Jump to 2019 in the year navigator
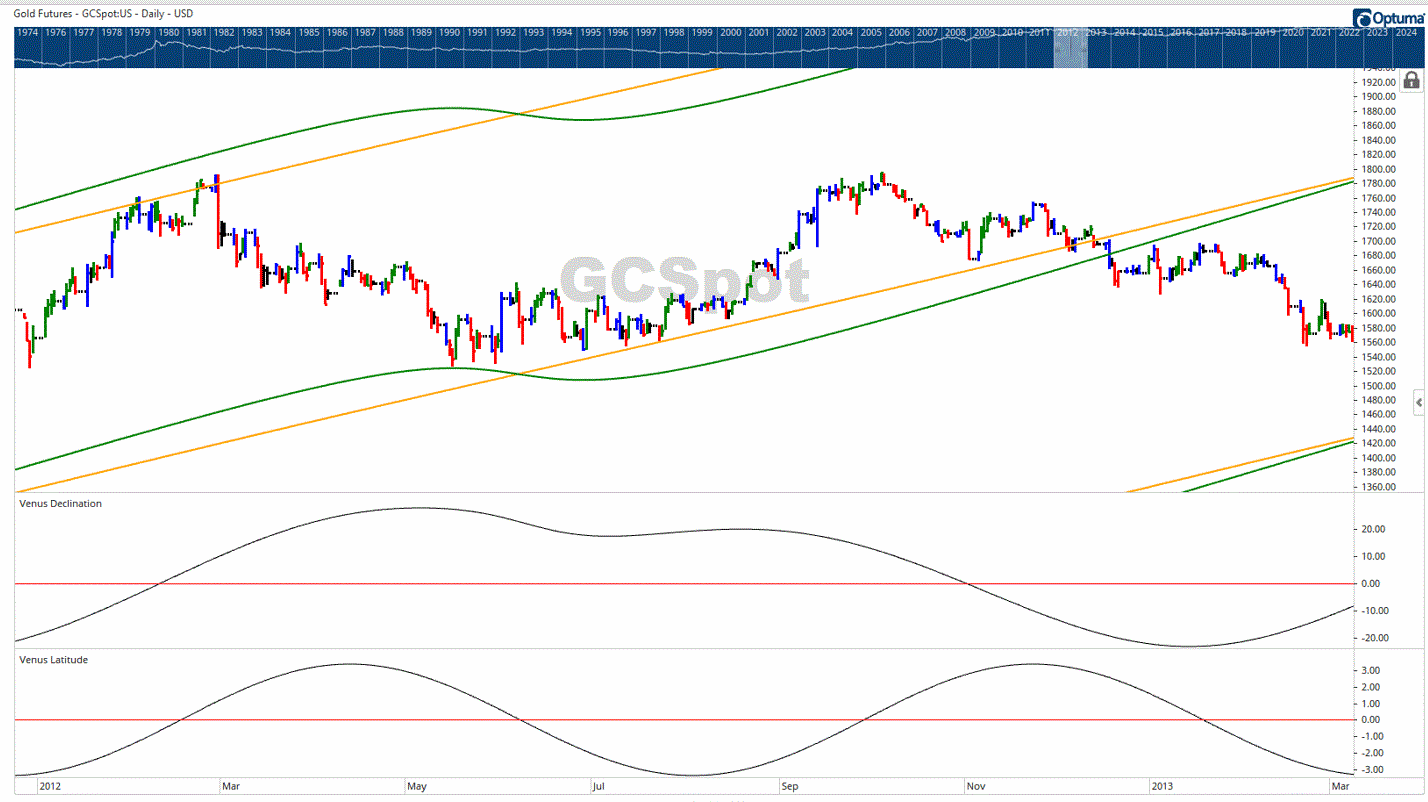The height and width of the screenshot is (802, 1428). coord(1265,33)
